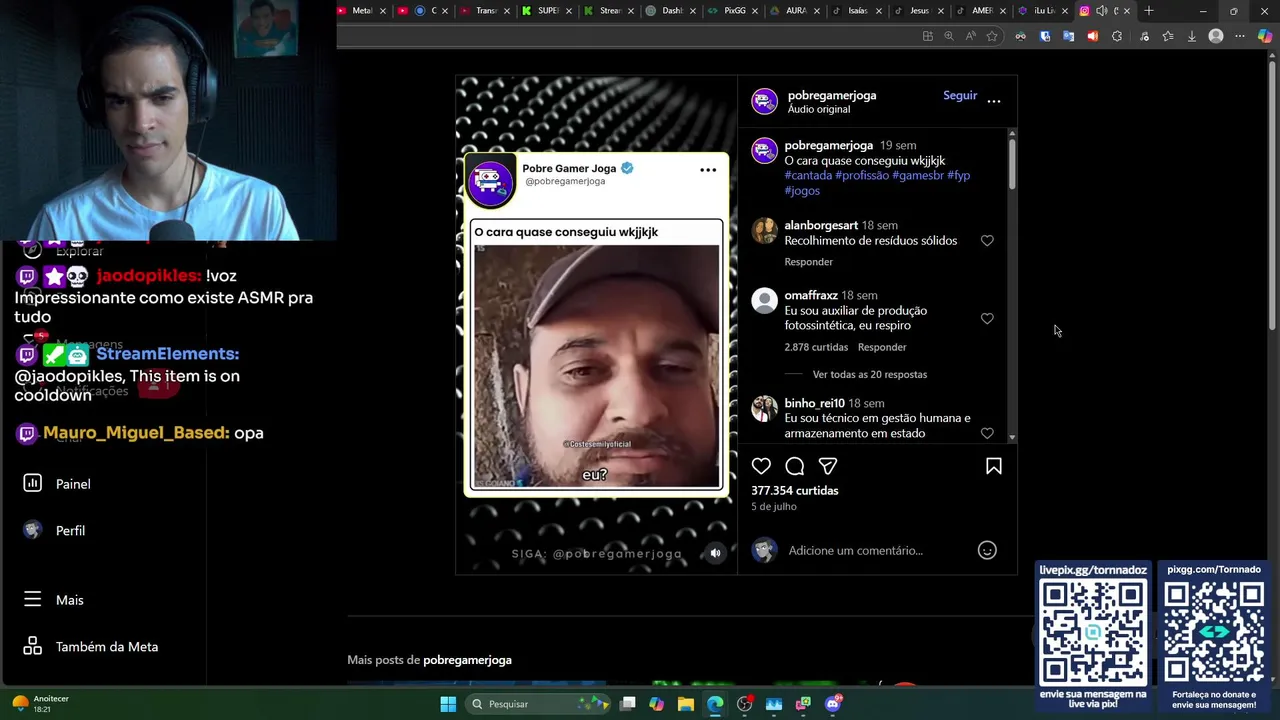The image size is (1280, 720).
Task: Open a new browser tab
Action: tap(1149, 11)
